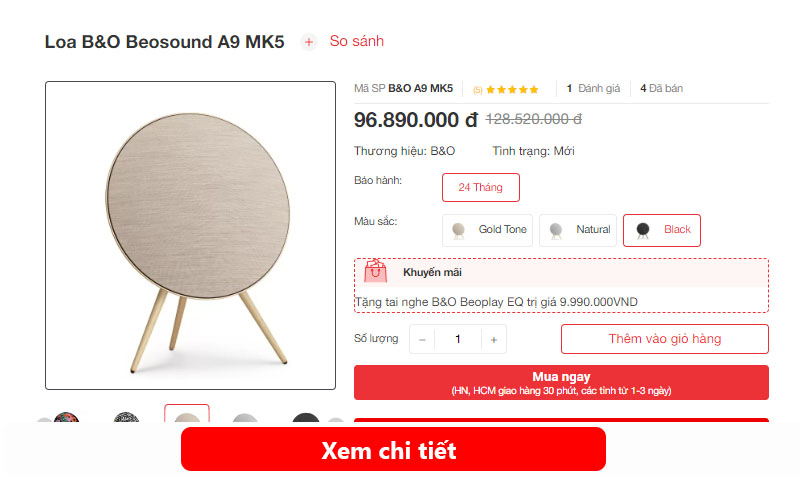Select the Black color option
The image size is (800, 486).
pos(662,230)
